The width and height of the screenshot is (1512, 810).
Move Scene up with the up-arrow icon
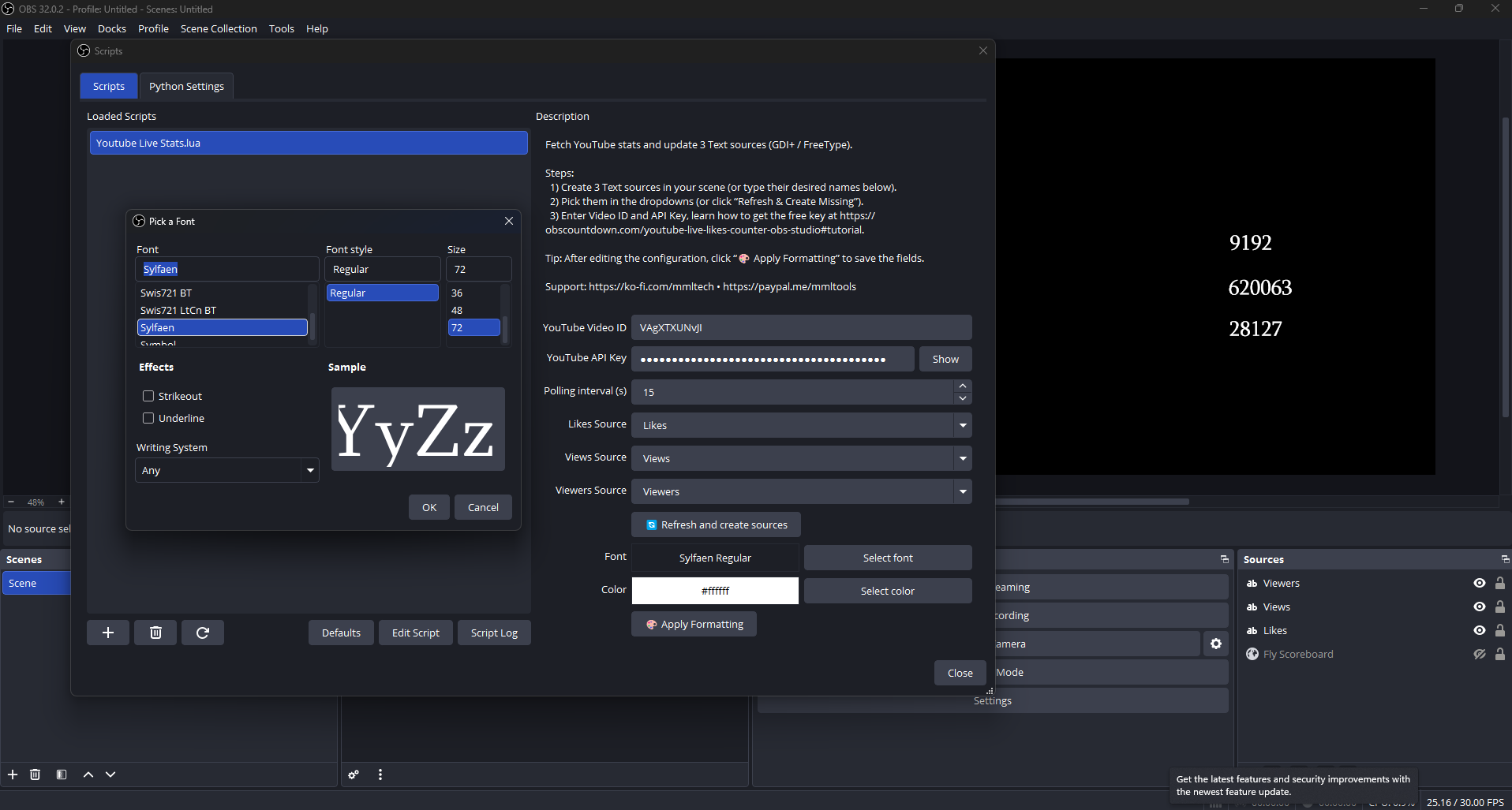[x=88, y=774]
